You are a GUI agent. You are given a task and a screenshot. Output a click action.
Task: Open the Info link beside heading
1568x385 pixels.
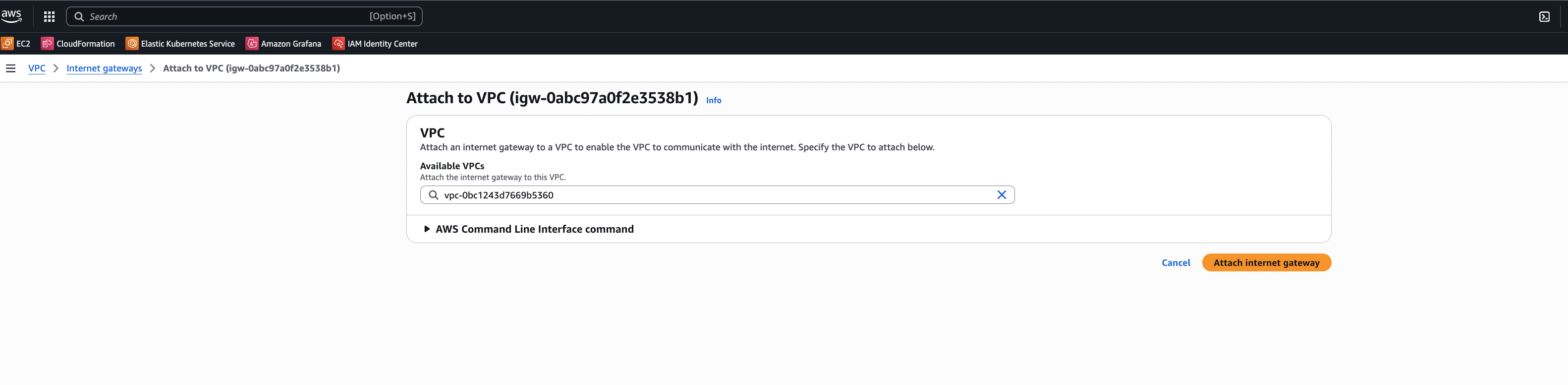(714, 101)
